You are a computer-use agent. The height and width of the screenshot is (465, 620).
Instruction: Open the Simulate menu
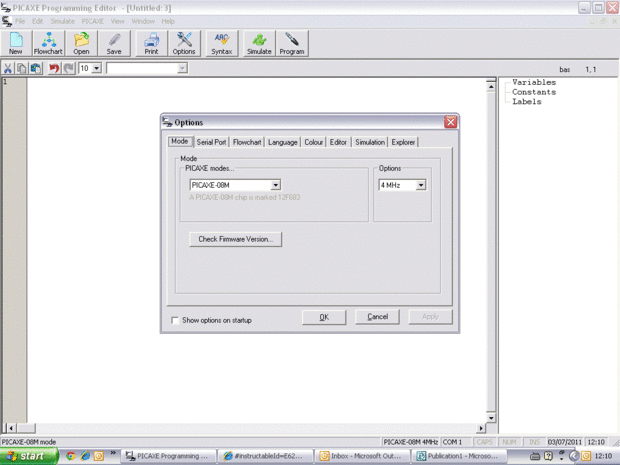[62, 21]
